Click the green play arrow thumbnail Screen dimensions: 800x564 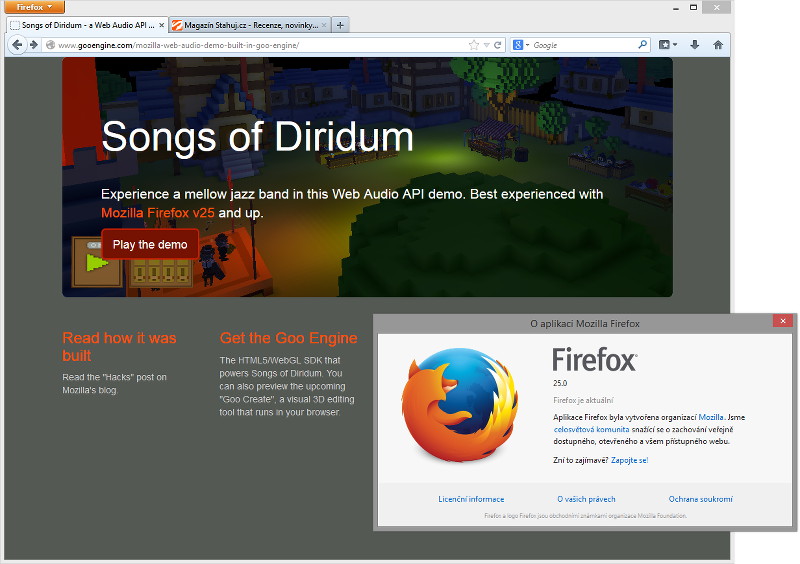(97, 263)
